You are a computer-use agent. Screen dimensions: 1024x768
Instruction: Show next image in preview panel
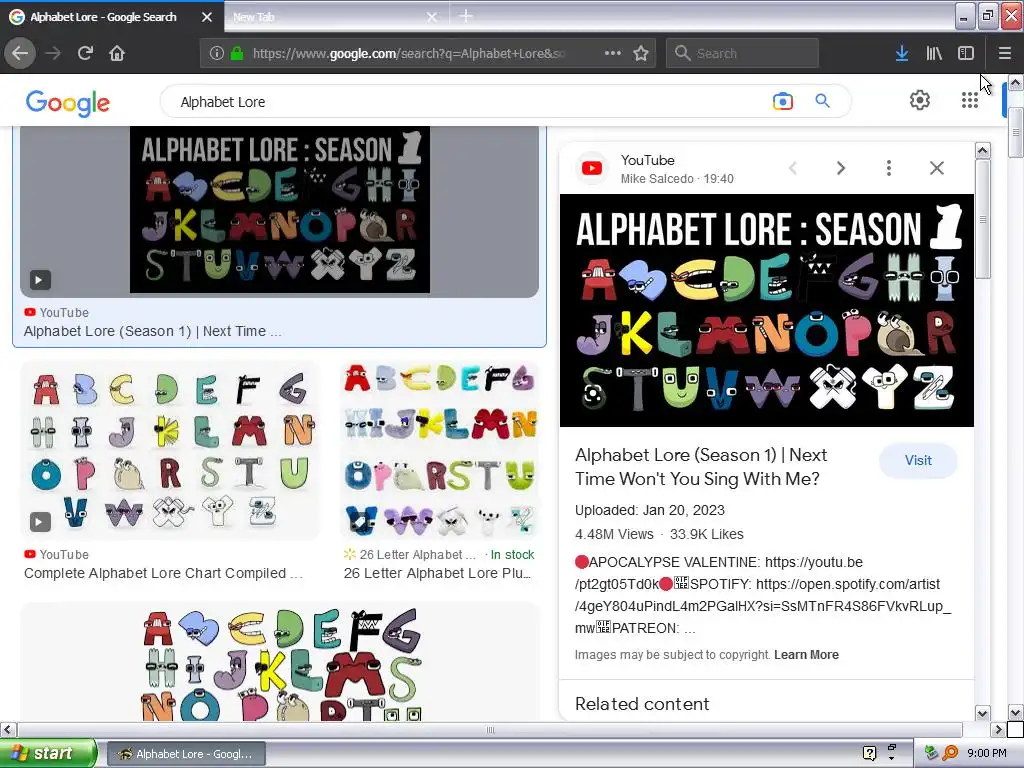pos(841,168)
